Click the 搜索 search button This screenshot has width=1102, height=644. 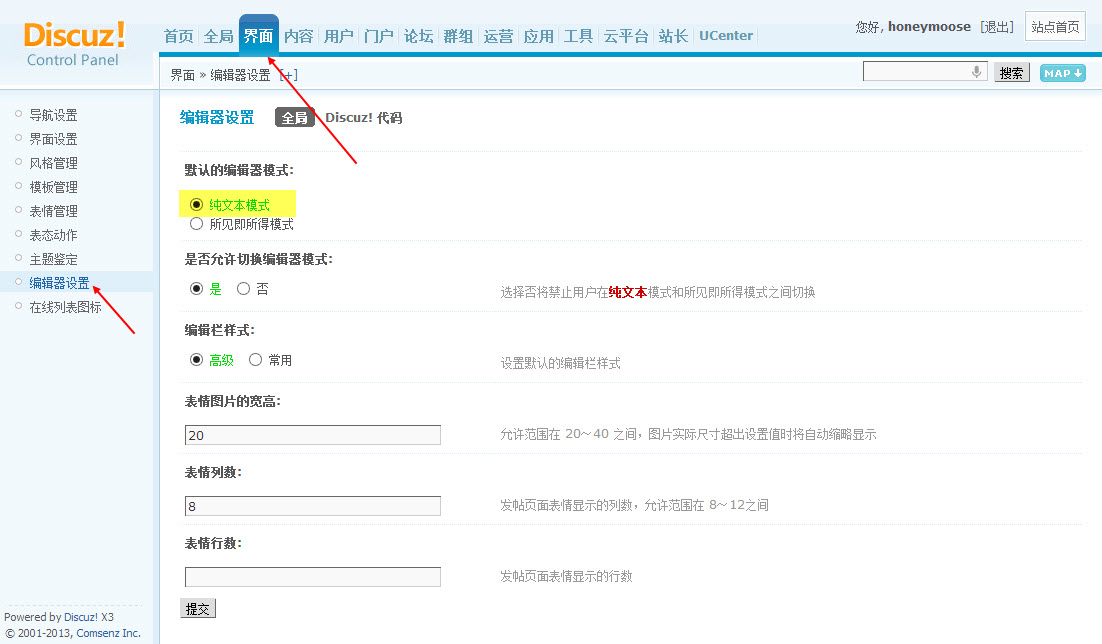[1011, 73]
